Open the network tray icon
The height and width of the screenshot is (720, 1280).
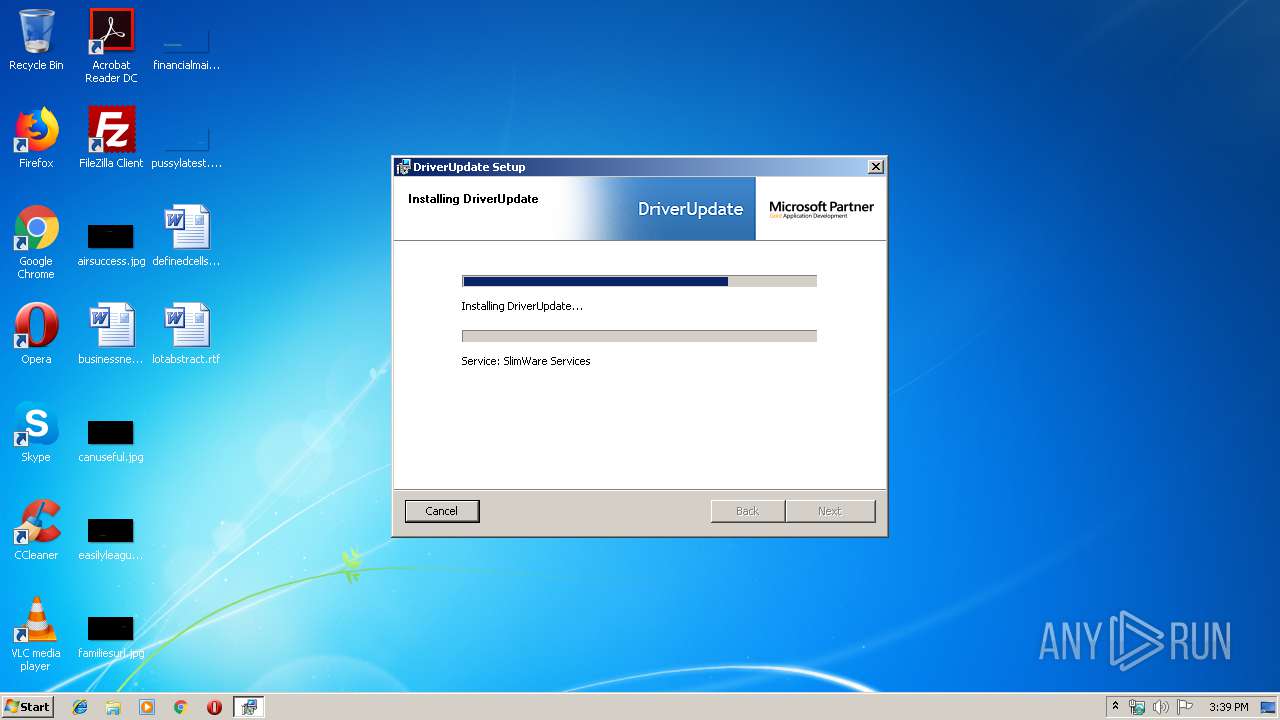point(1137,707)
